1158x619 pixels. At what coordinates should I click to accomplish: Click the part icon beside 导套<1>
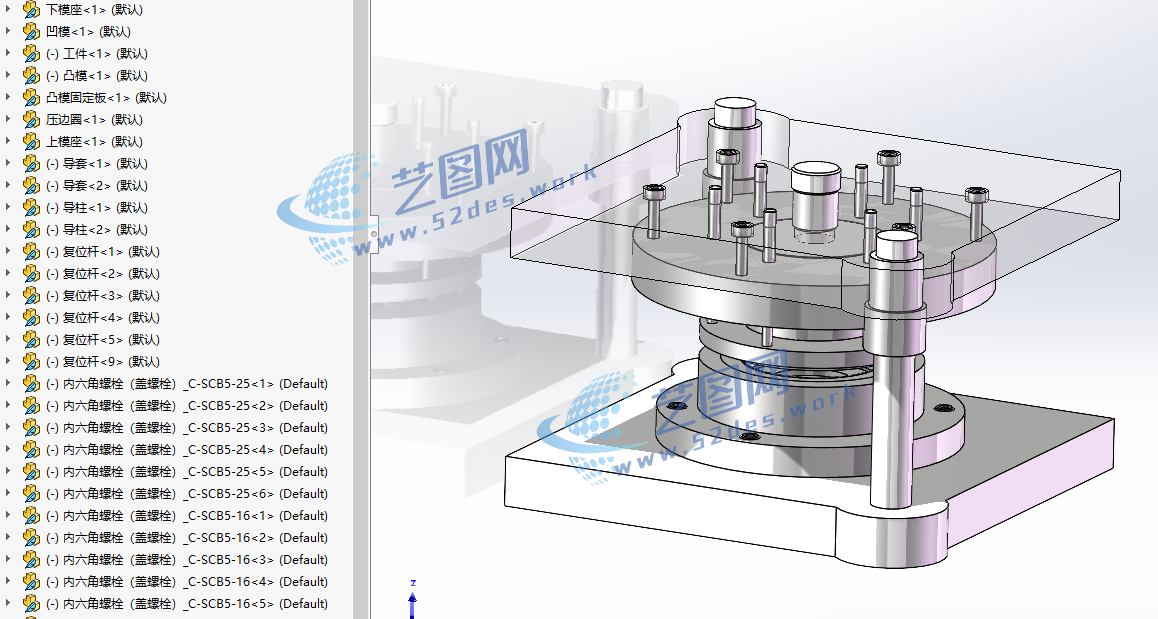point(31,164)
